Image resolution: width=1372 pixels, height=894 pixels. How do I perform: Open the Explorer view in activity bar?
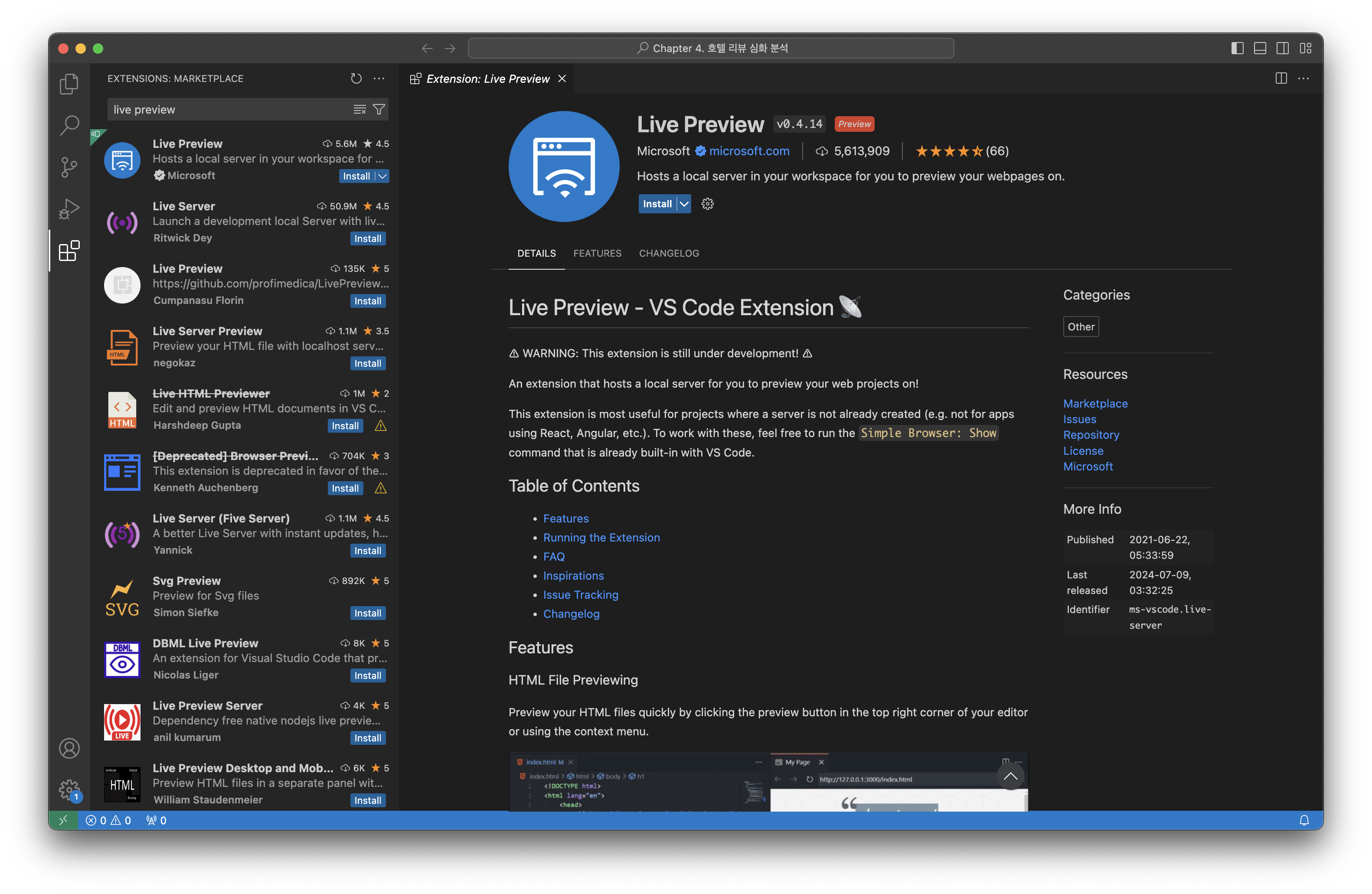(x=69, y=84)
